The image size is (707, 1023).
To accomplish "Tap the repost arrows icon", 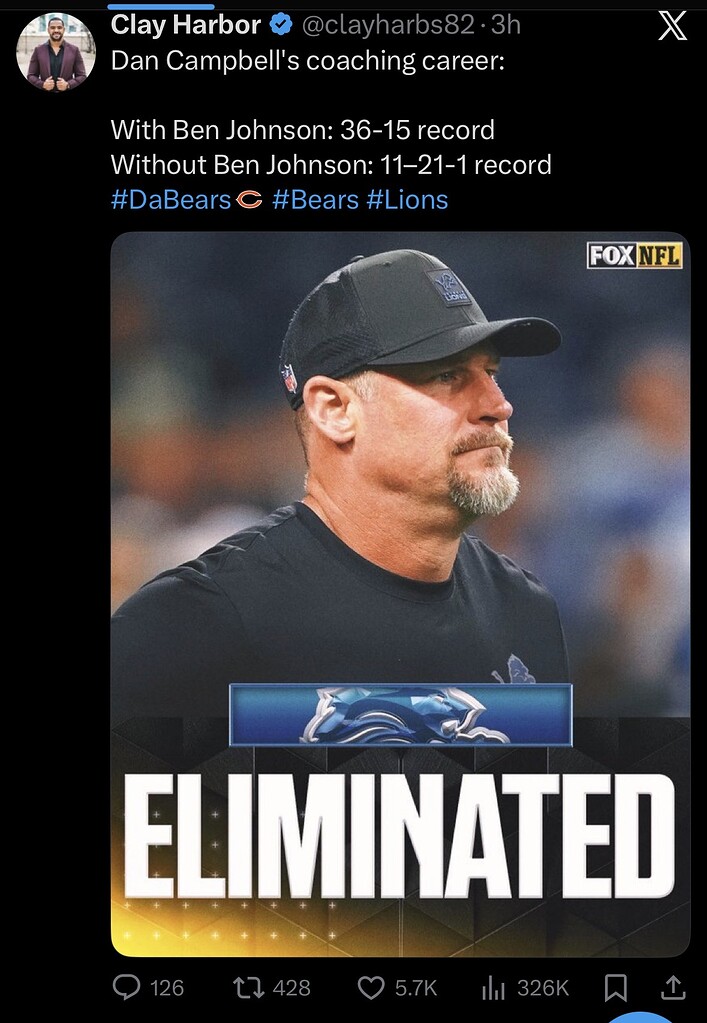I will 248,987.
